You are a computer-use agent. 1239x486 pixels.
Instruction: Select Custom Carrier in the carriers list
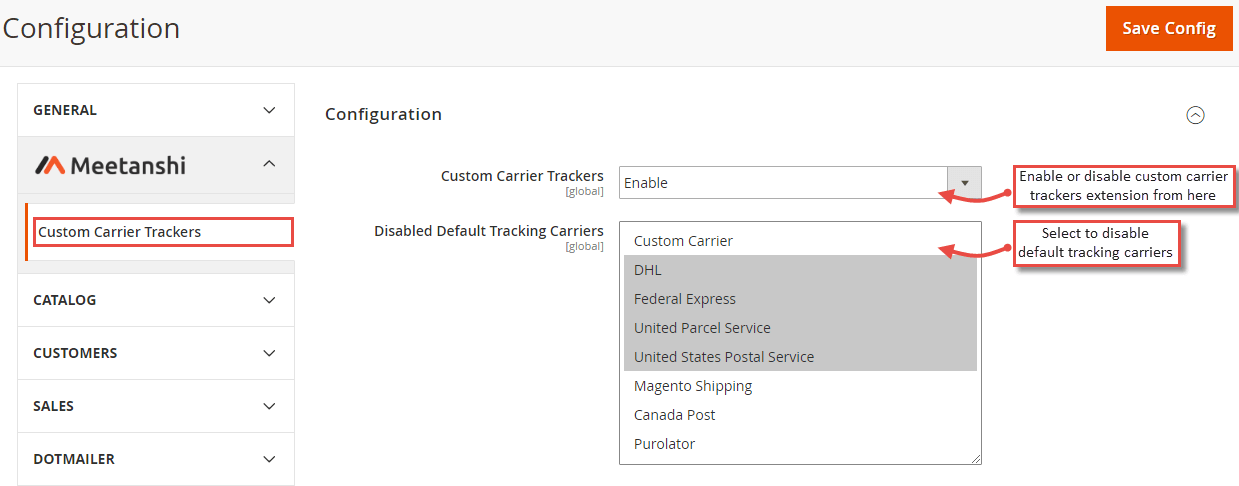point(800,241)
